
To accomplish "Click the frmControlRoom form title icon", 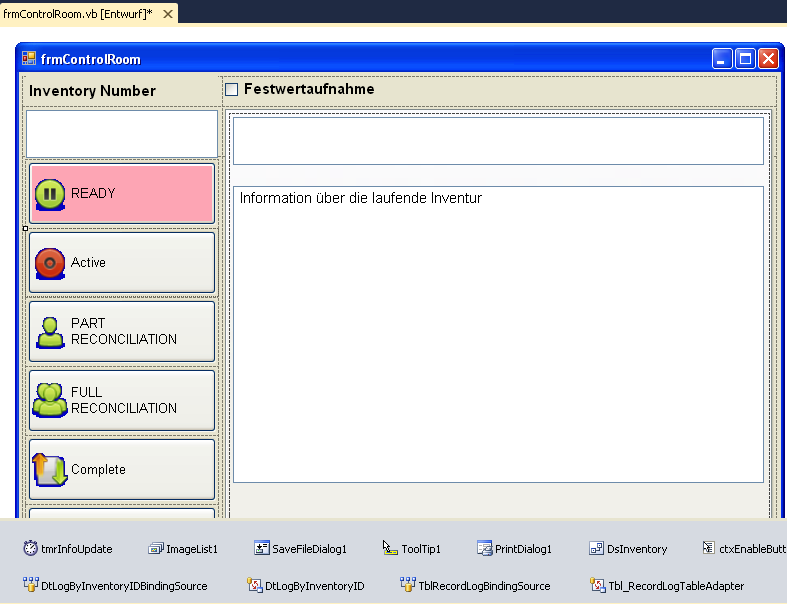I will 29,59.
